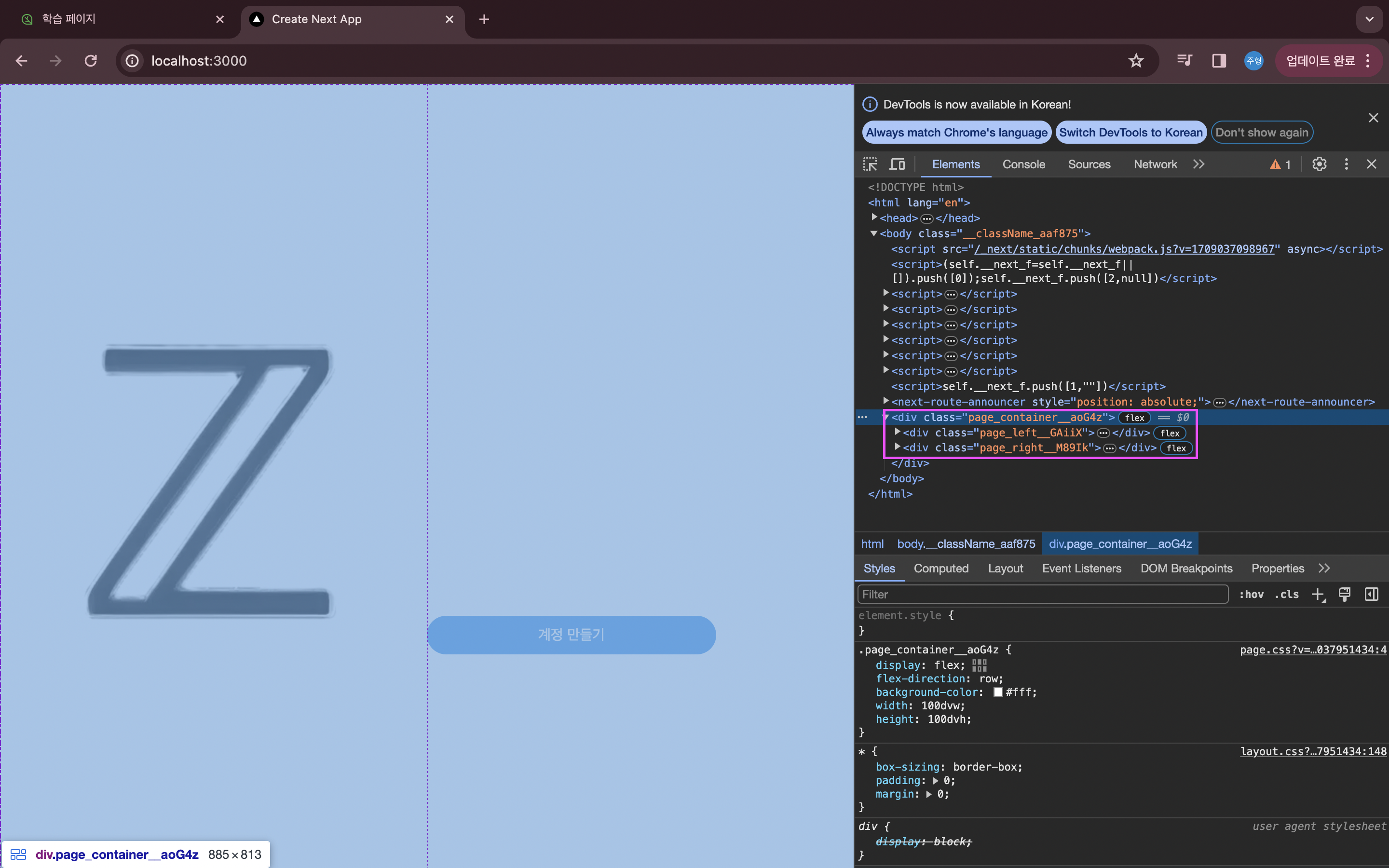
Task: Expand the next-route-announcer element
Action: [x=885, y=401]
